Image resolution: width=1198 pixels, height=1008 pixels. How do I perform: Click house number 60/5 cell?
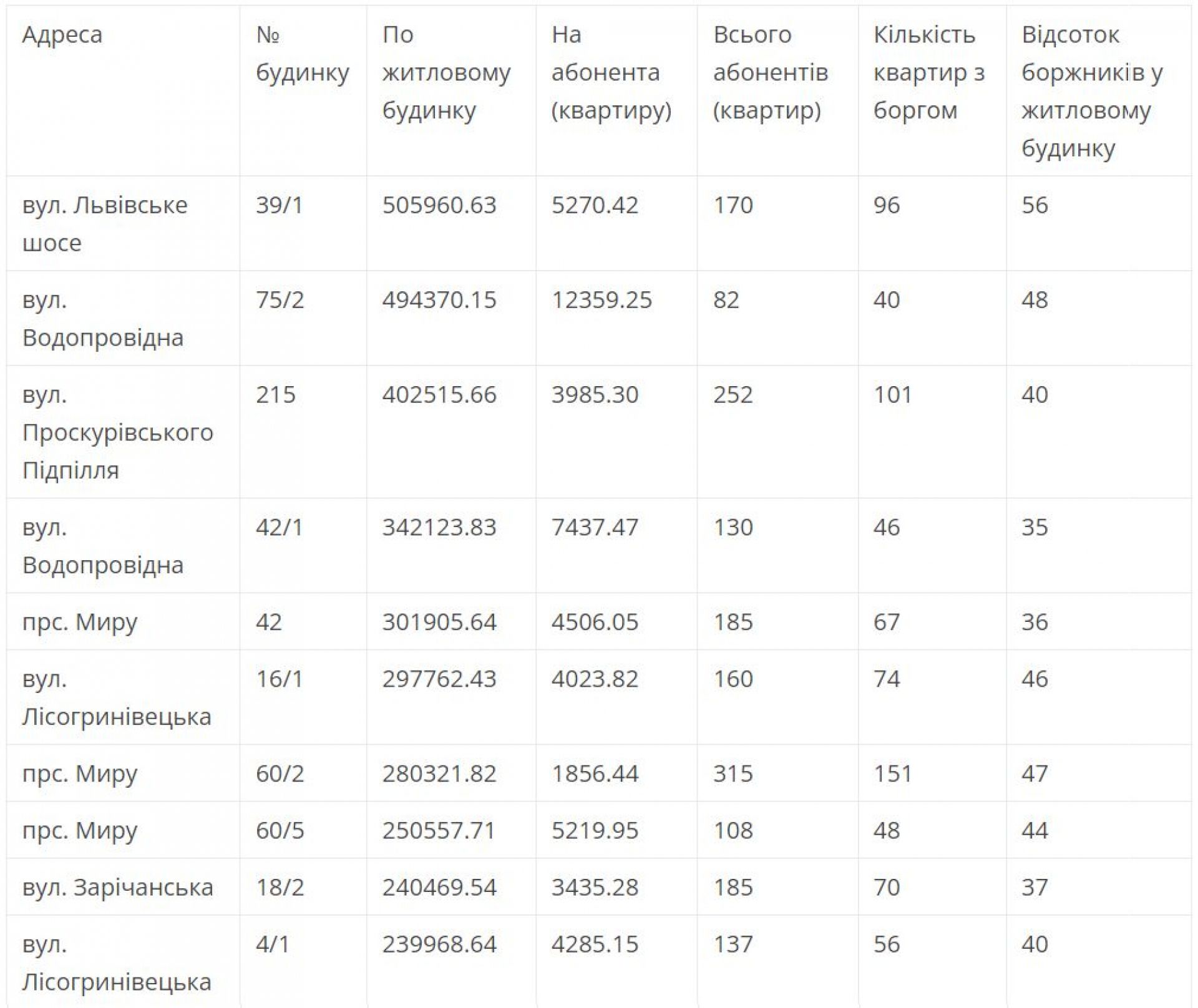(280, 830)
